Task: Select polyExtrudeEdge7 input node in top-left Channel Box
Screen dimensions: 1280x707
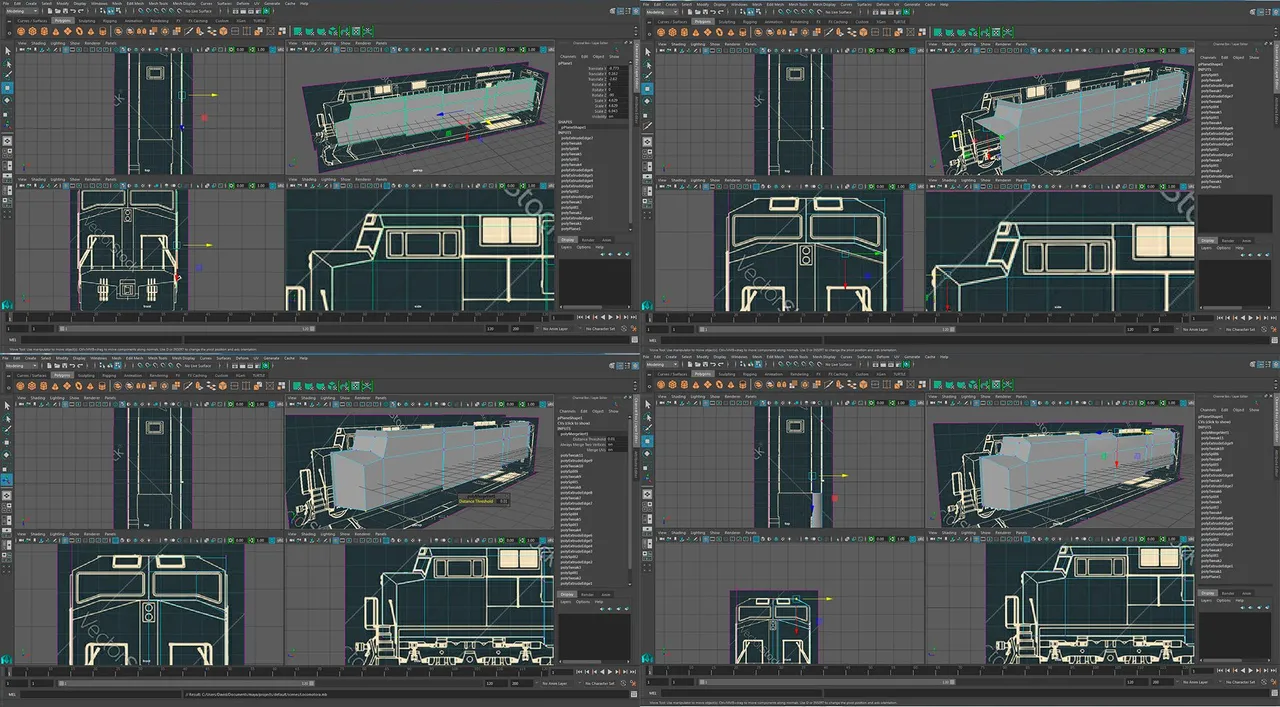Action: click(577, 138)
